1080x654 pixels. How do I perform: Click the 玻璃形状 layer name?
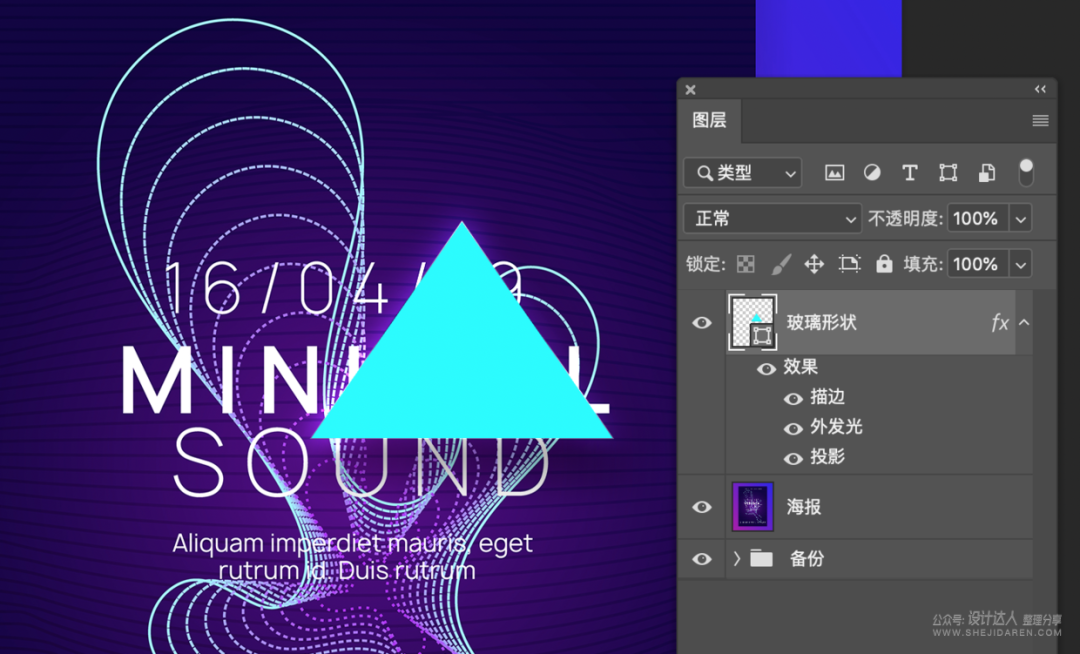click(x=822, y=322)
